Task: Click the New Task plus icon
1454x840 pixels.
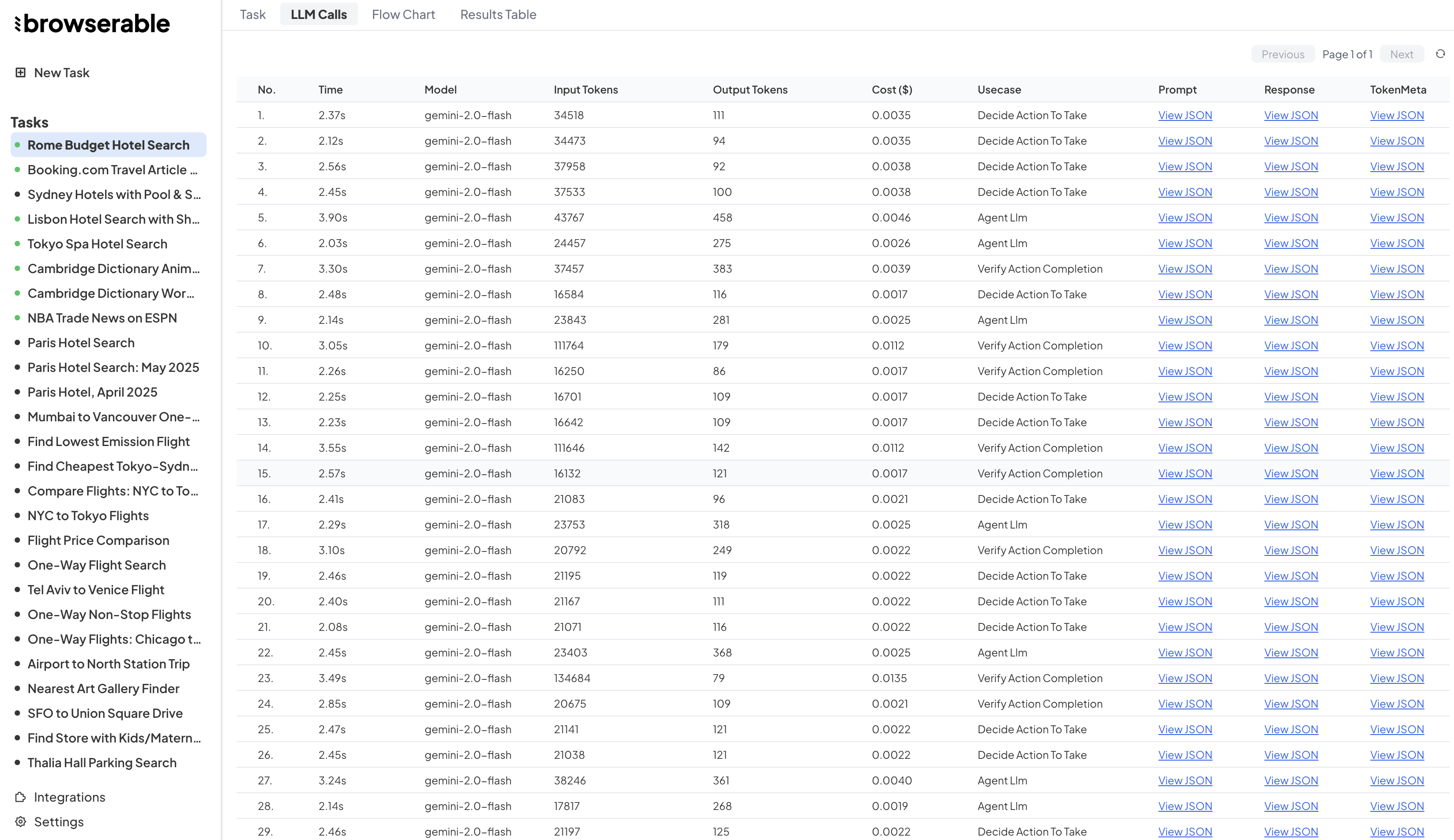Action: pyautogui.click(x=21, y=73)
